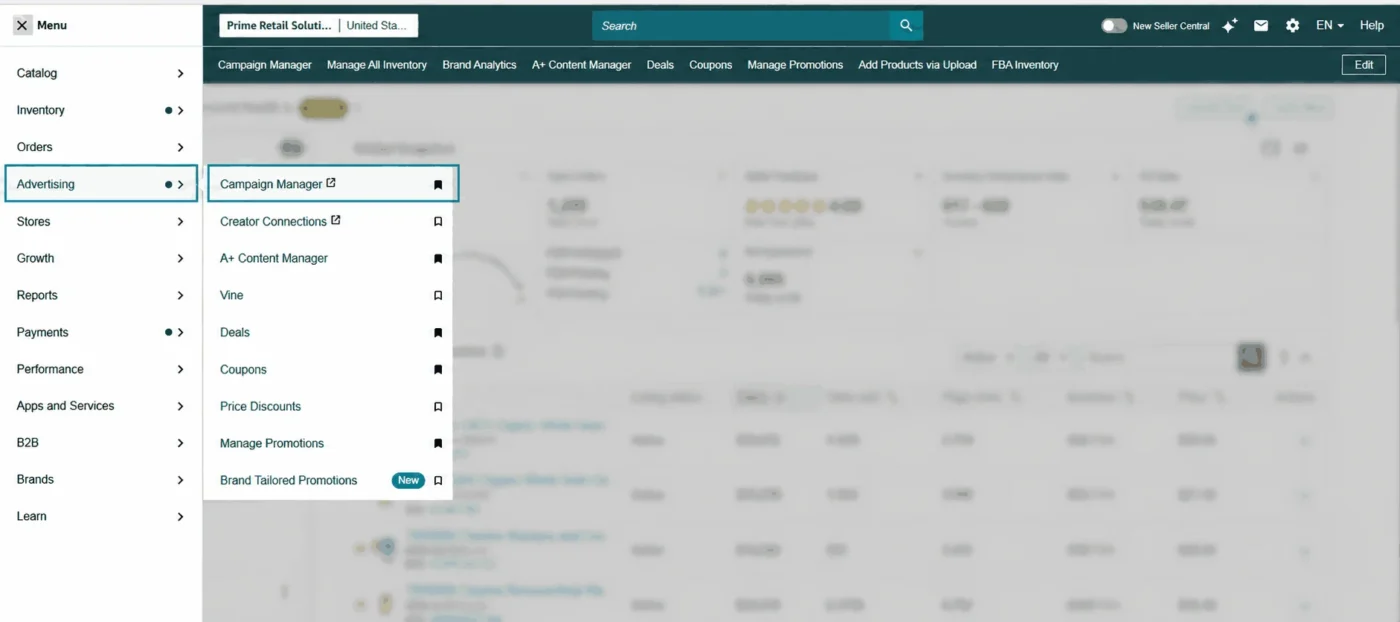Toggle bookmark for Coupons submenu item
Screen dimensions: 1400x622
pyautogui.click(x=438, y=370)
